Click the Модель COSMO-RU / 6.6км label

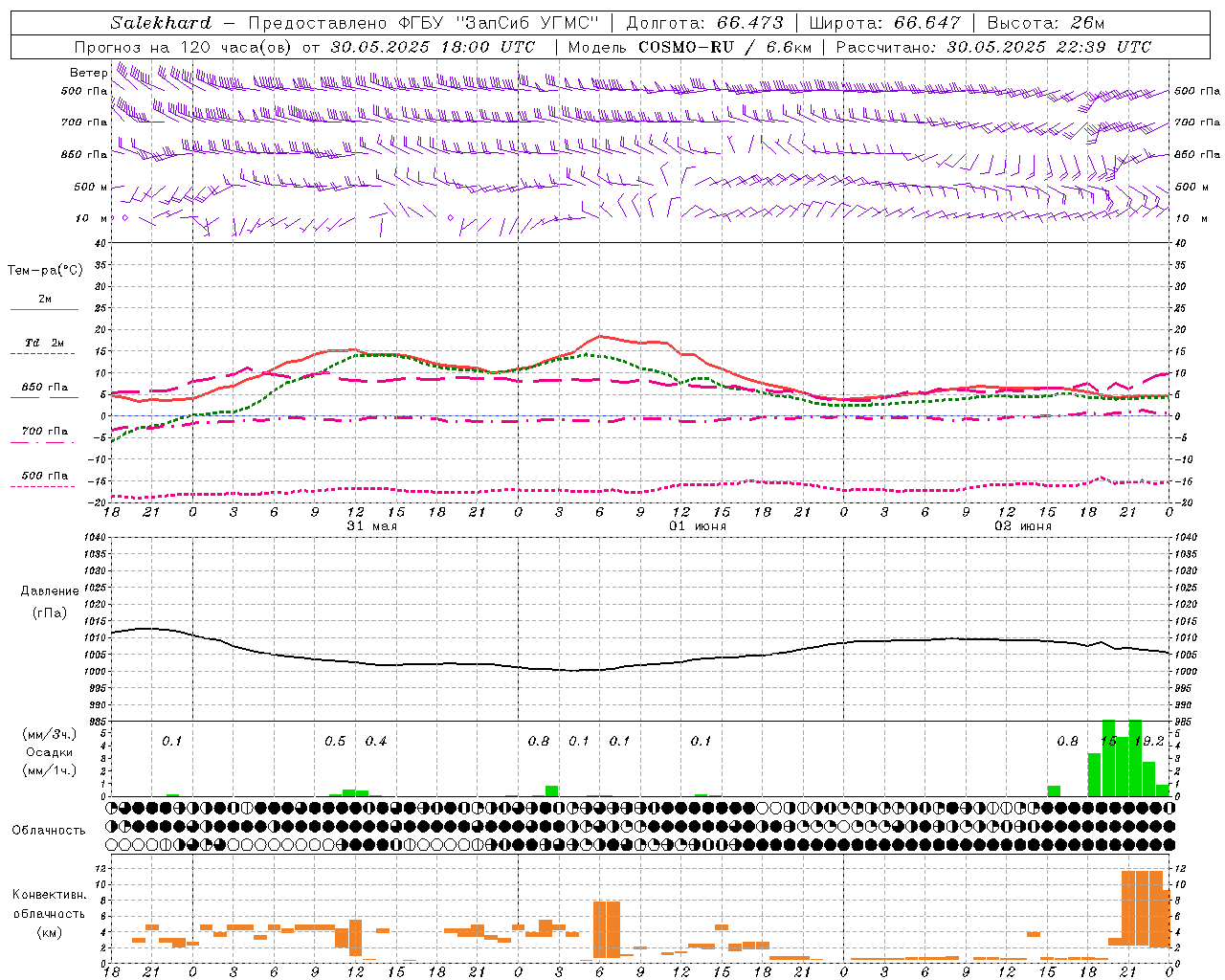point(690,47)
